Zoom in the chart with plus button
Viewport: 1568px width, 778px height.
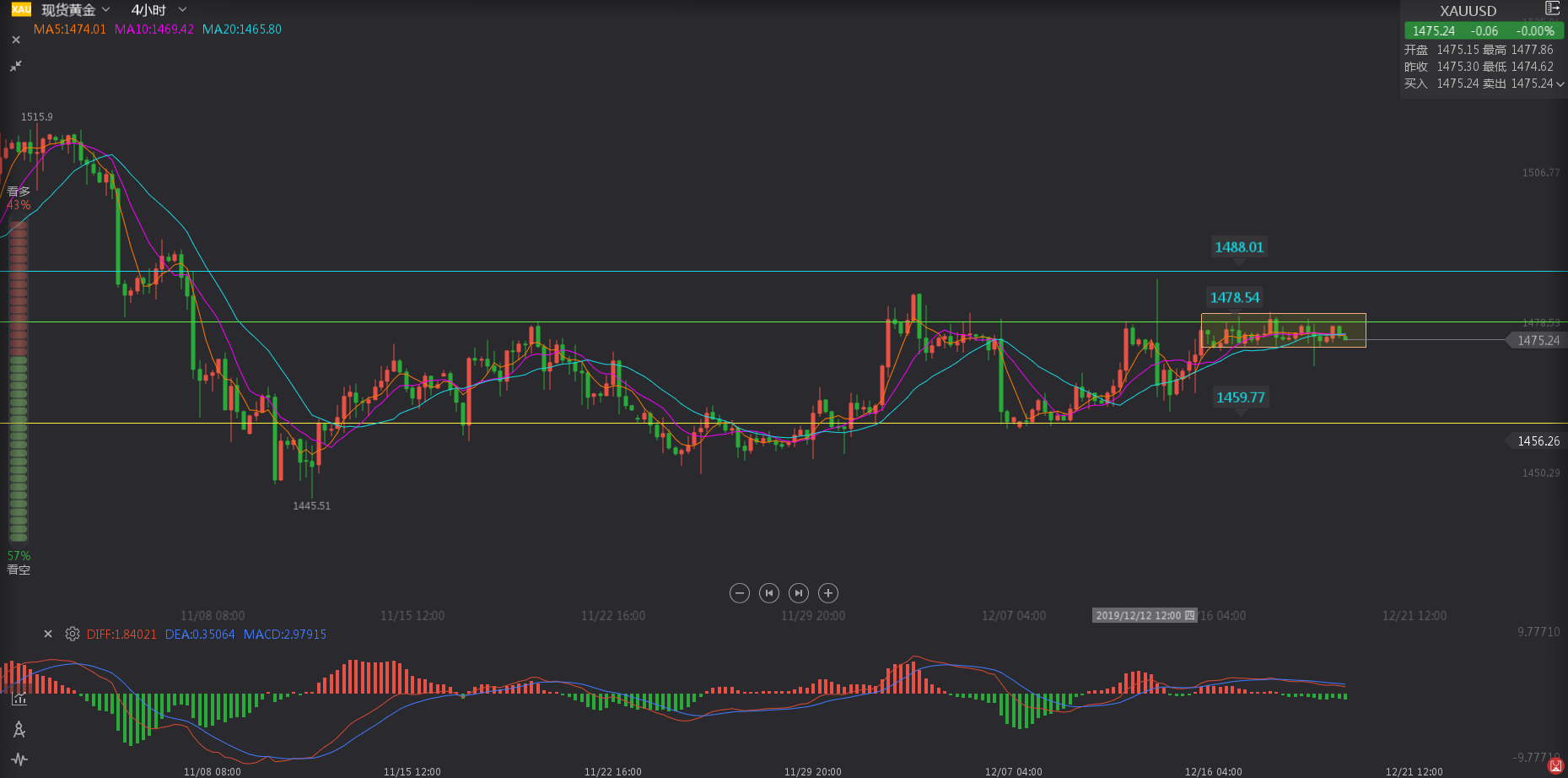(x=828, y=593)
